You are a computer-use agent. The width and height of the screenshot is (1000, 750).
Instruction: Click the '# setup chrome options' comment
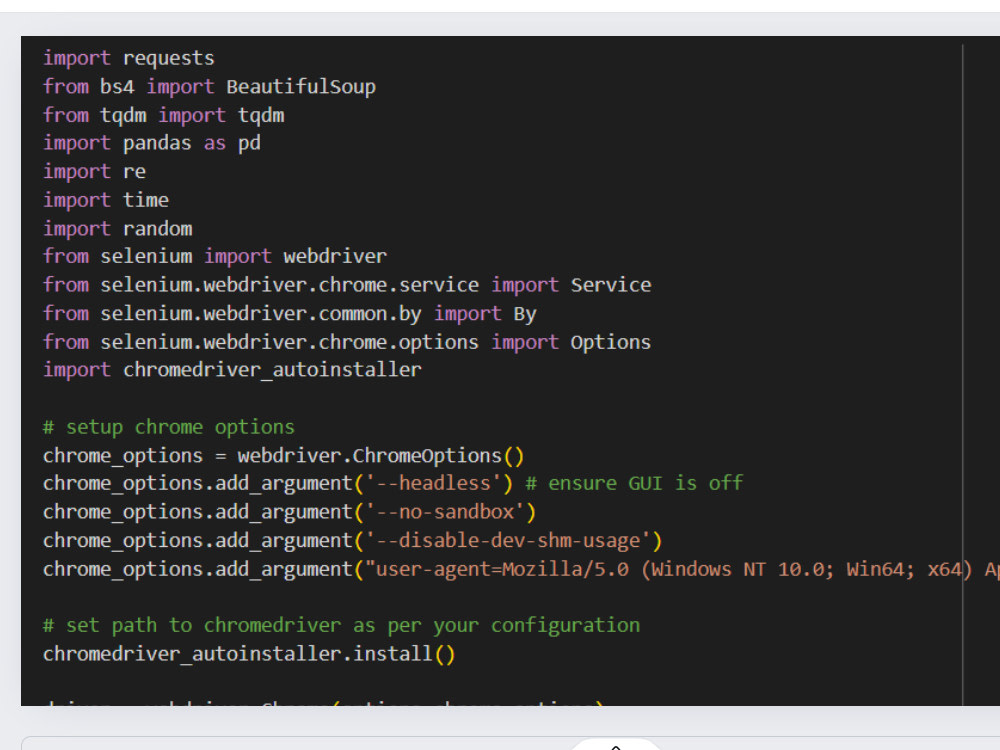169,427
